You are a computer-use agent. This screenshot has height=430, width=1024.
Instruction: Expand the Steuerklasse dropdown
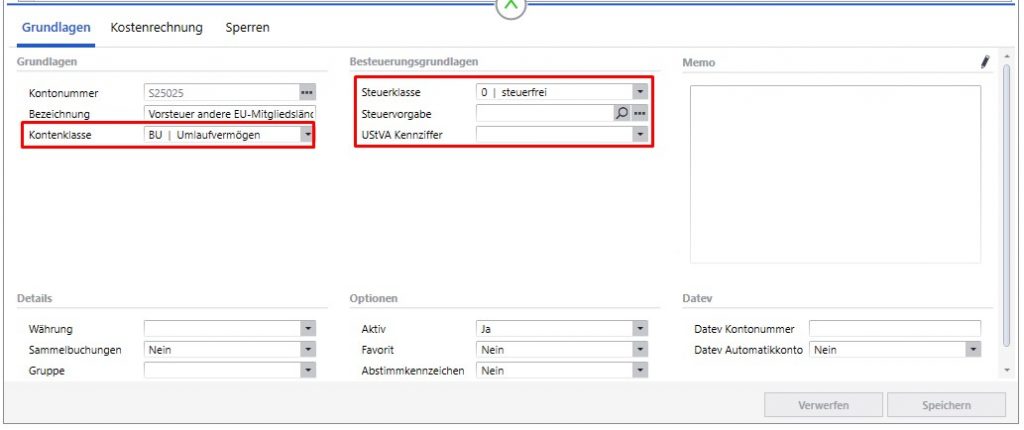tap(640, 93)
